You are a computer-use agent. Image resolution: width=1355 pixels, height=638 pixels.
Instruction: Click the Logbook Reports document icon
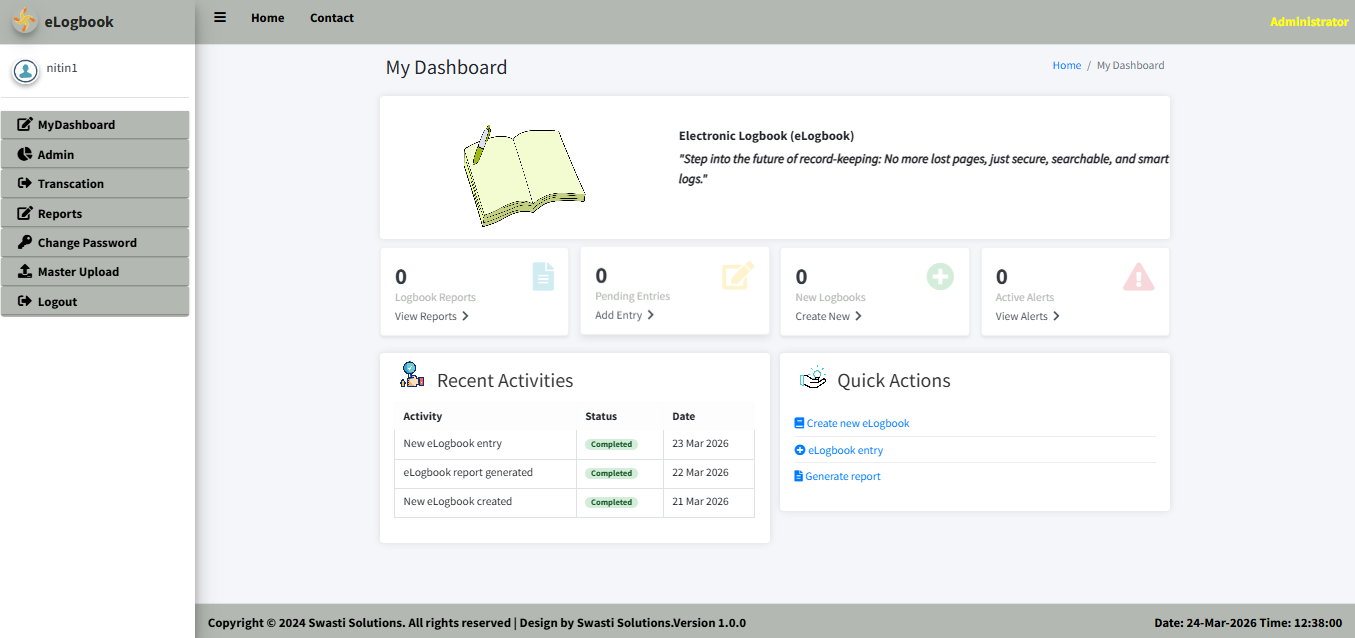coord(542,276)
